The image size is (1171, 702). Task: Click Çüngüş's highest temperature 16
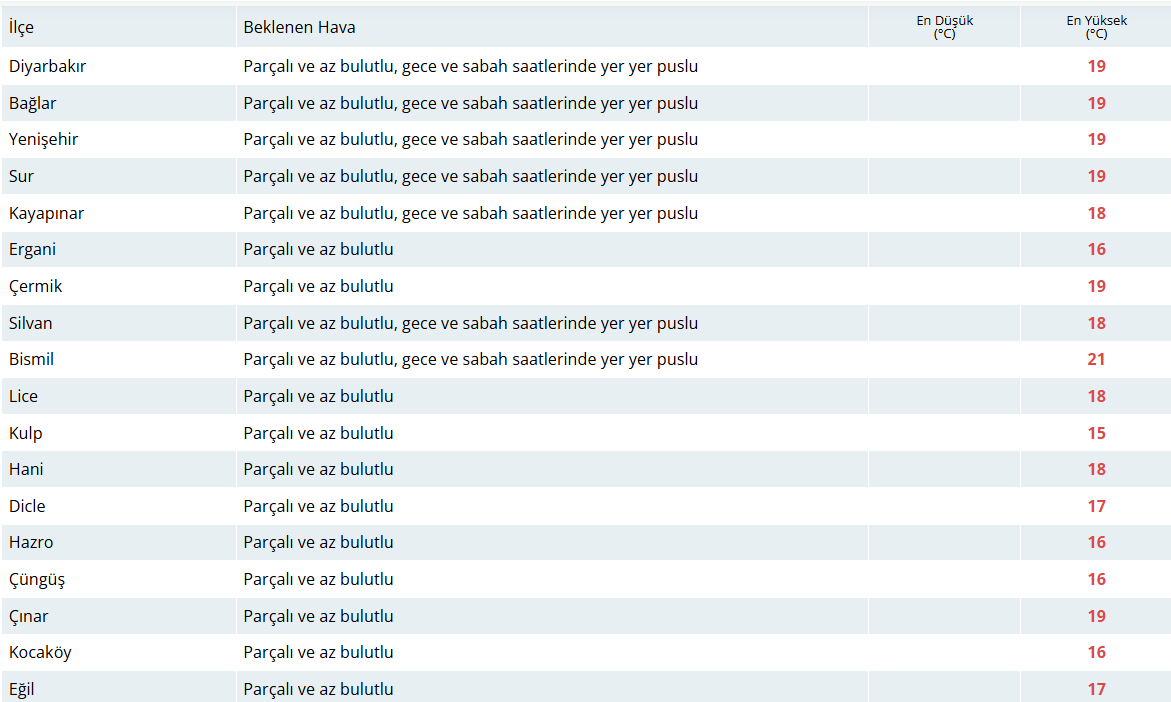tap(1096, 580)
